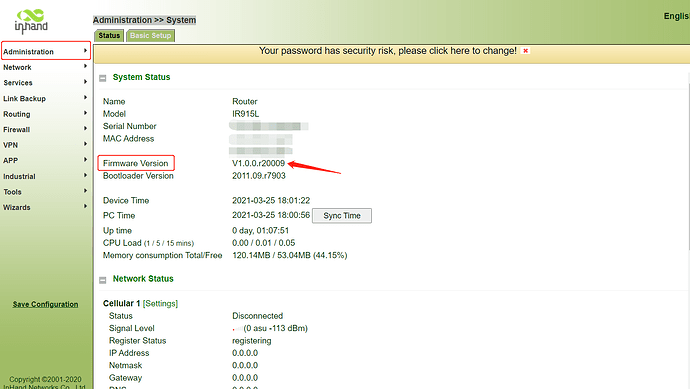Viewport: 690px width, 389px height.
Task: Switch to the Basic Setup tab
Action: [x=150, y=36]
